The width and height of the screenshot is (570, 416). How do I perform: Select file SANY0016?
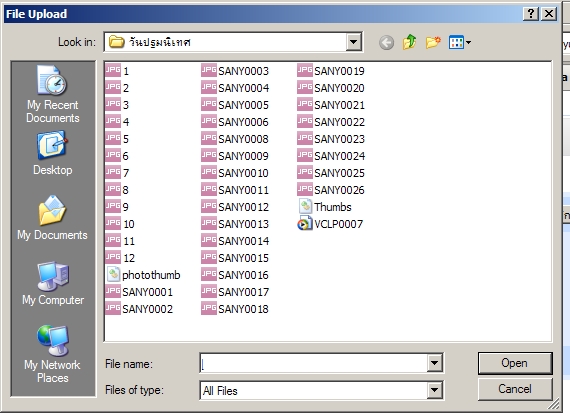tap(235, 275)
